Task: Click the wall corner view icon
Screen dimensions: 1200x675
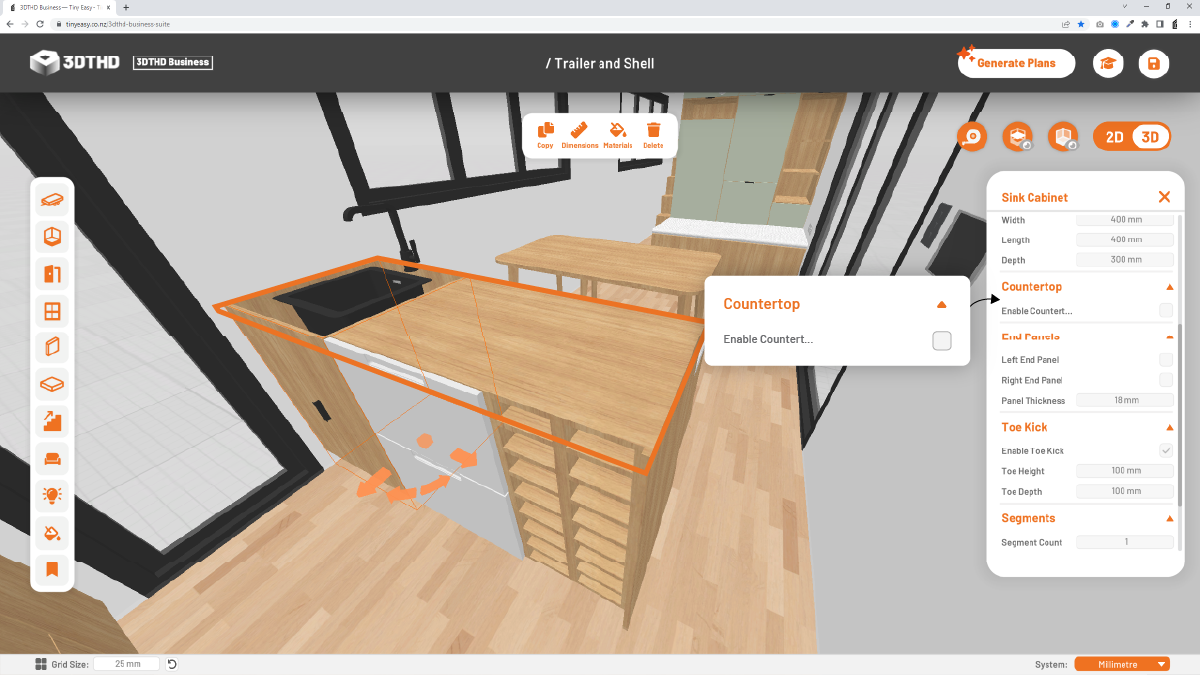Action: pyautogui.click(x=1063, y=137)
